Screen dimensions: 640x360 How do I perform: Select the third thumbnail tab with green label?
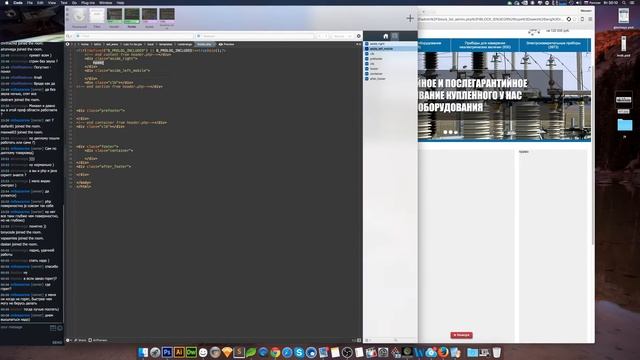(114, 17)
